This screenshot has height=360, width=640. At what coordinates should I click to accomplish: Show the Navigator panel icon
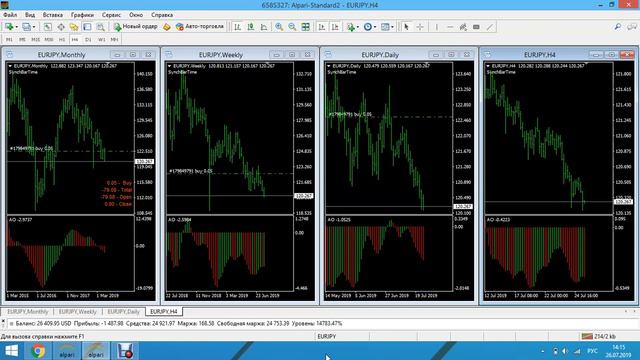[x=74, y=27]
